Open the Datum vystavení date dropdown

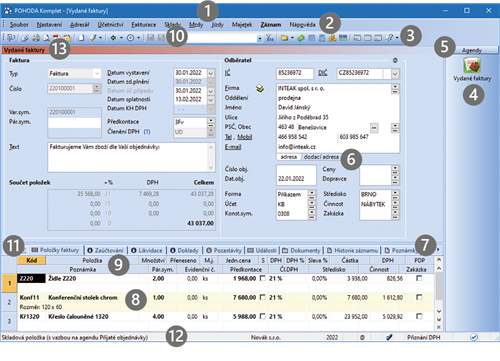[x=211, y=73]
